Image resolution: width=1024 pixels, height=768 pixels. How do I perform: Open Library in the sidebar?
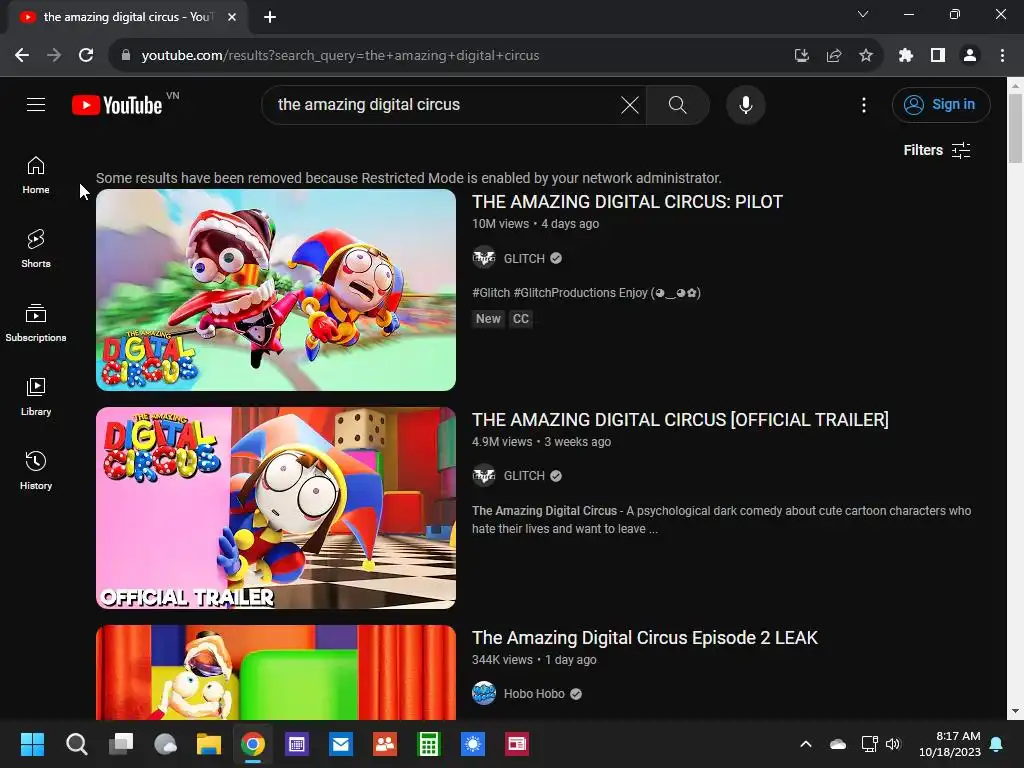click(36, 396)
